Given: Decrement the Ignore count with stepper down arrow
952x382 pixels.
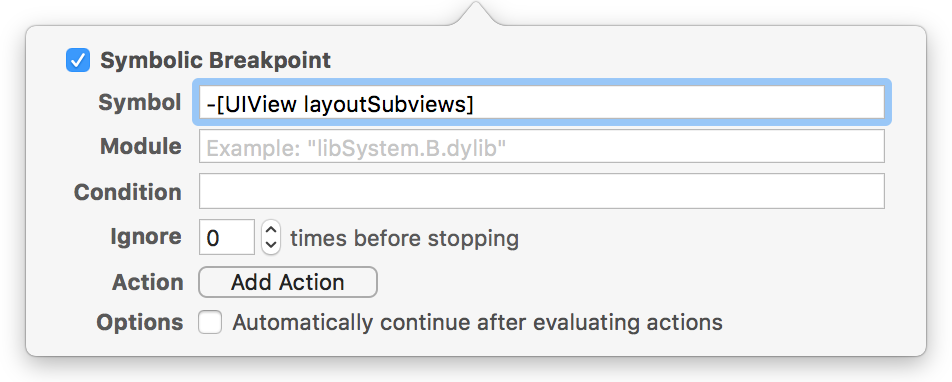Looking at the screenshot, I should [x=271, y=245].
